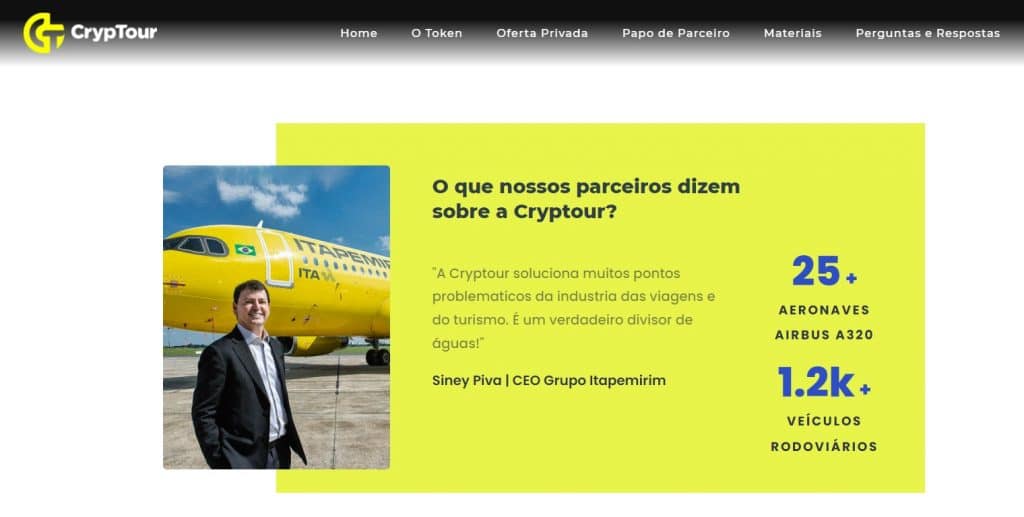Image resolution: width=1024 pixels, height=517 pixels.
Task: Click the Veículos Rodoviários label
Action: [824, 433]
